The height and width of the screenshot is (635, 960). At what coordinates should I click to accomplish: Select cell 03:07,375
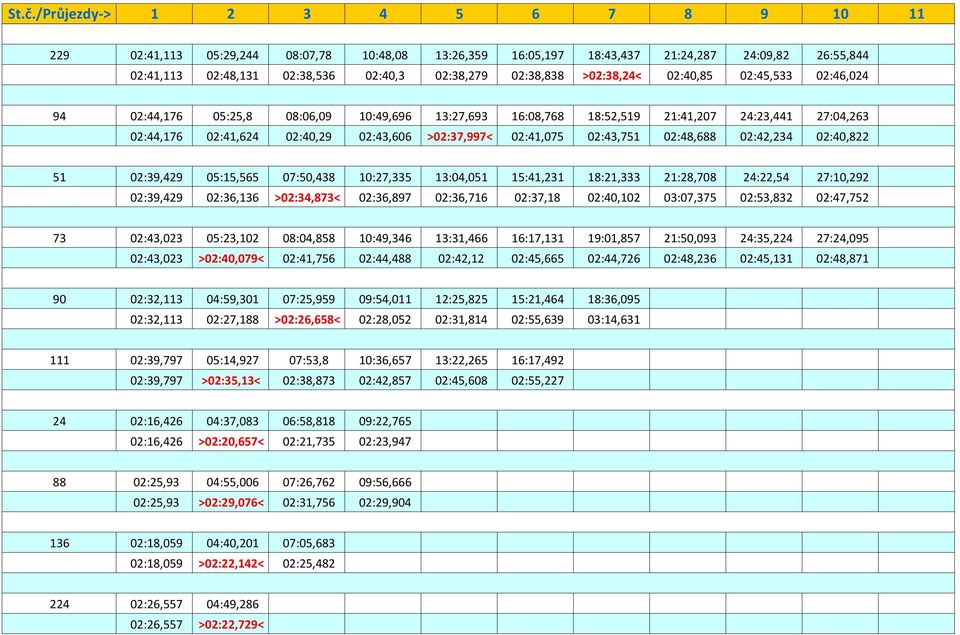[689, 197]
